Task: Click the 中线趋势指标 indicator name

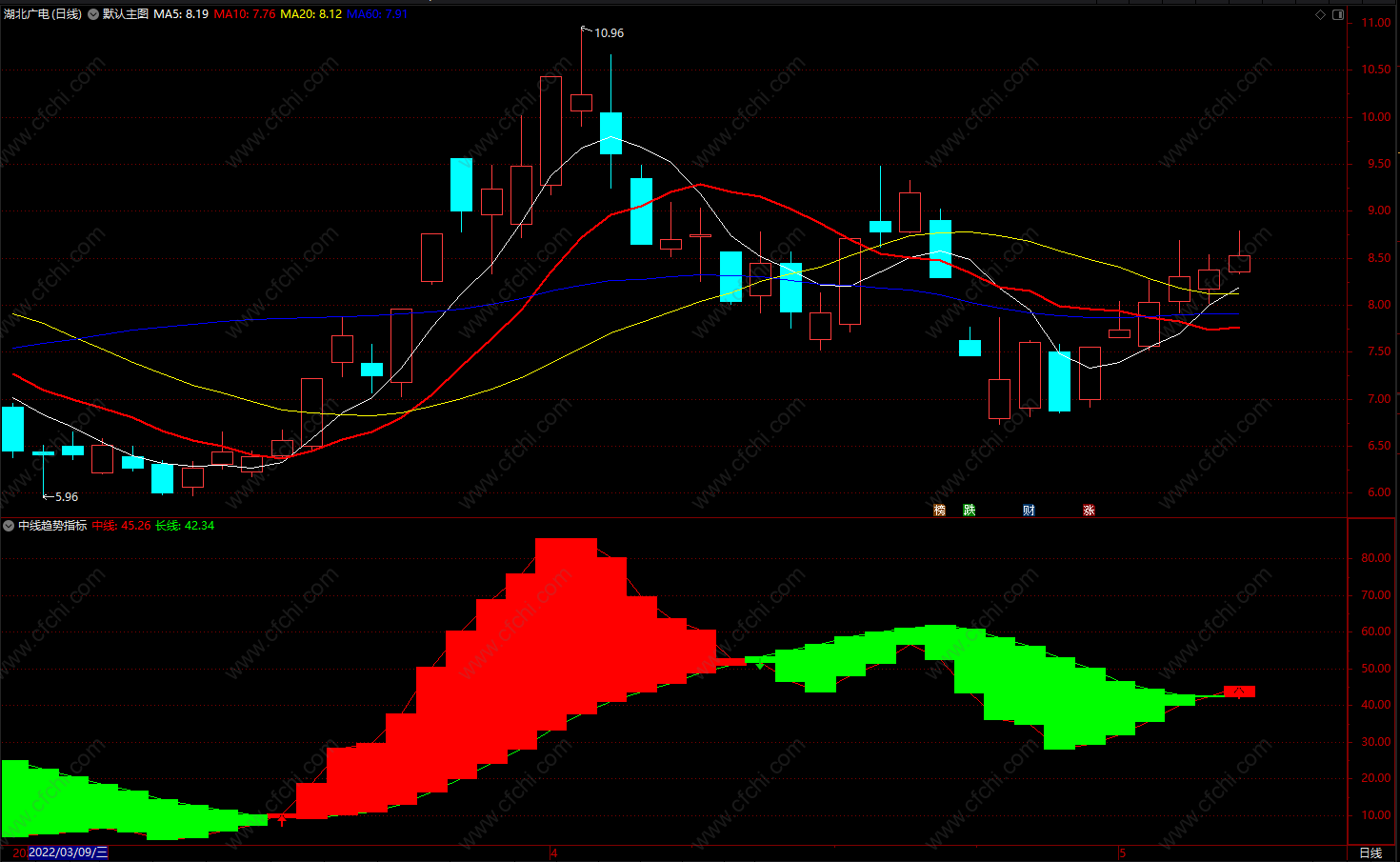Action: click(x=52, y=526)
